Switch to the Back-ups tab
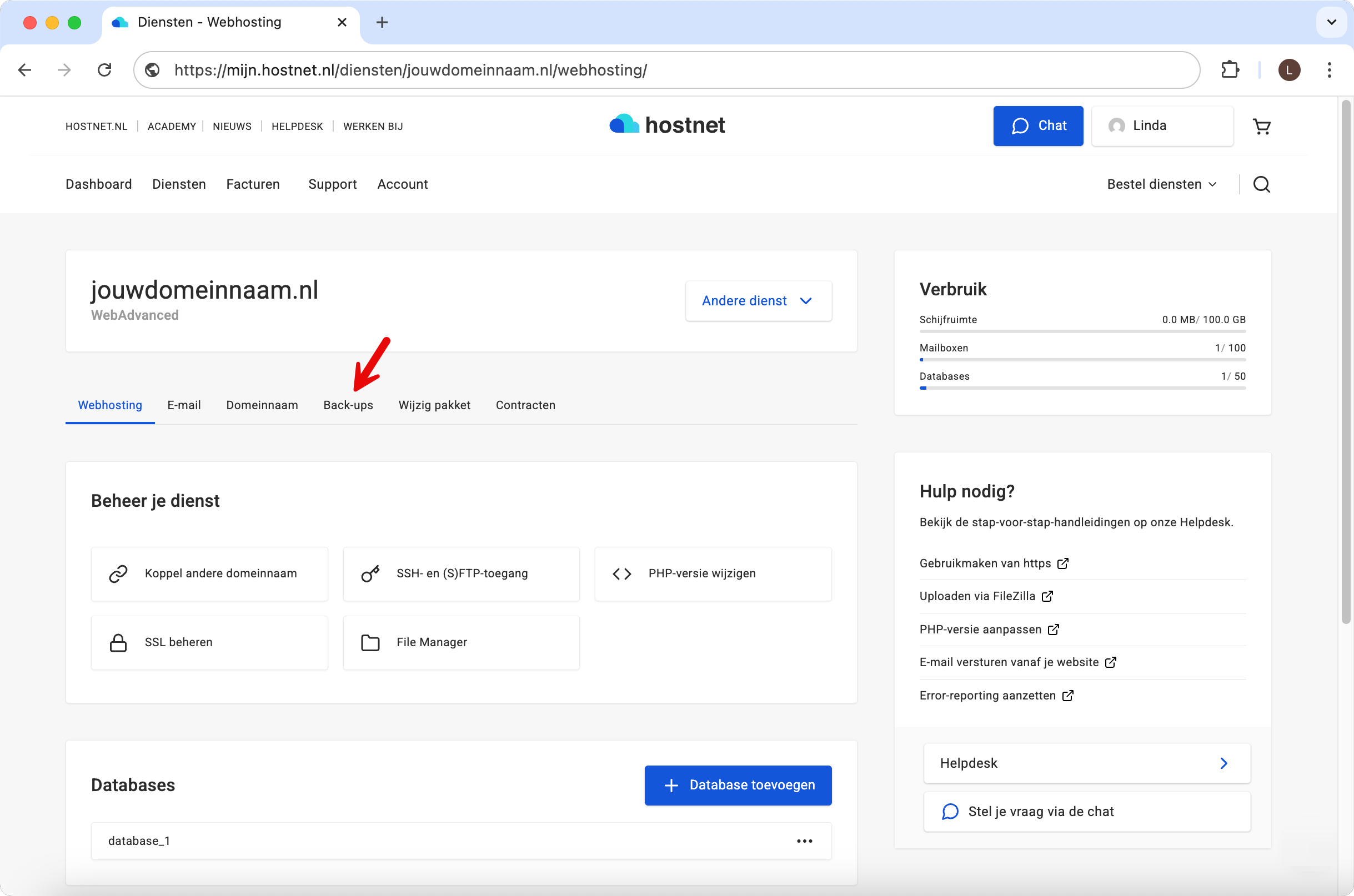 pos(348,405)
